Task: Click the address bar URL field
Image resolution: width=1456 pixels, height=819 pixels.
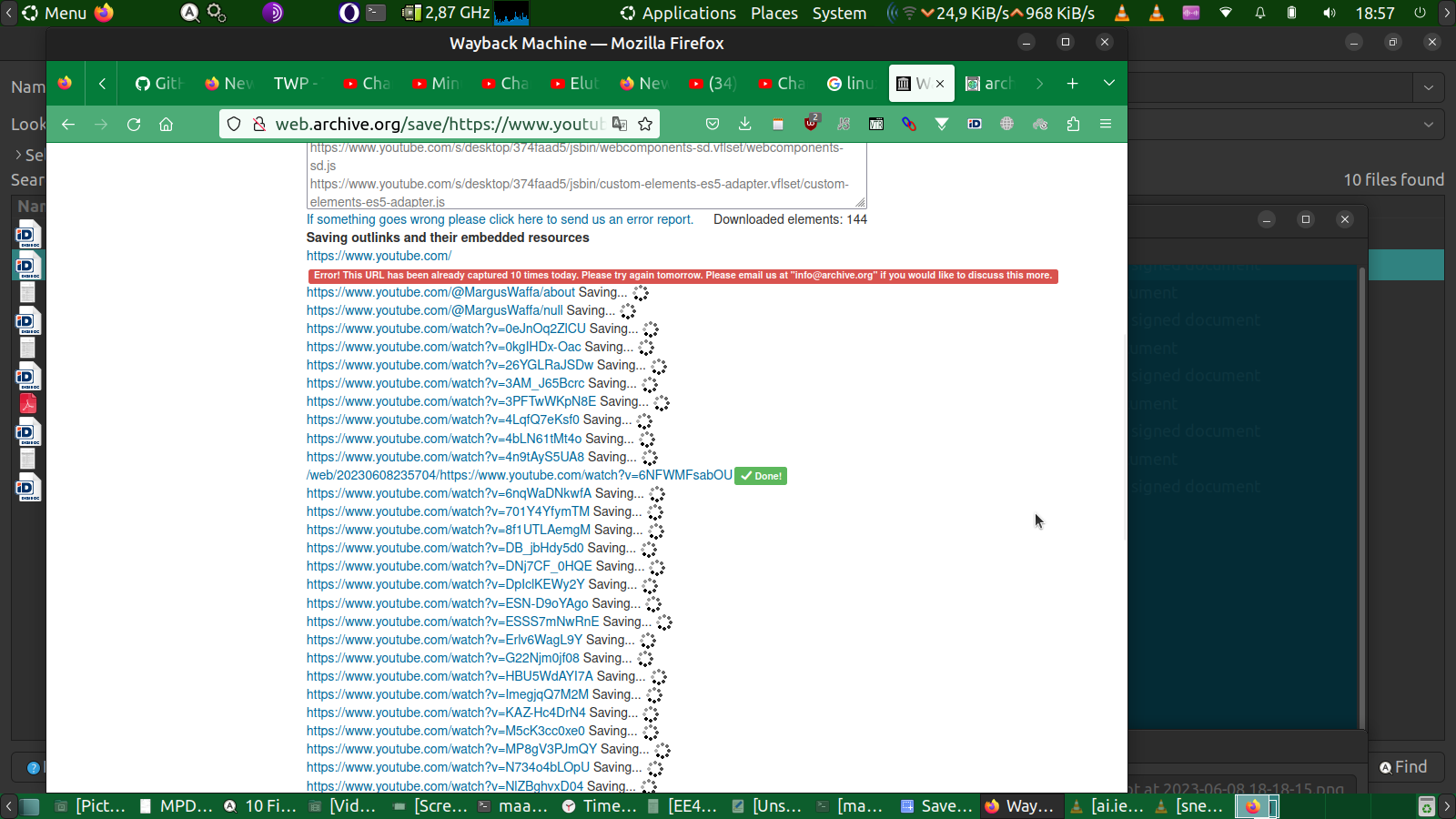Action: tap(439, 124)
